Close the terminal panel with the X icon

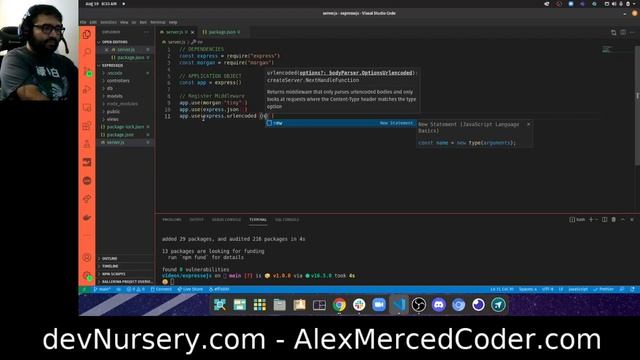tap(632, 220)
